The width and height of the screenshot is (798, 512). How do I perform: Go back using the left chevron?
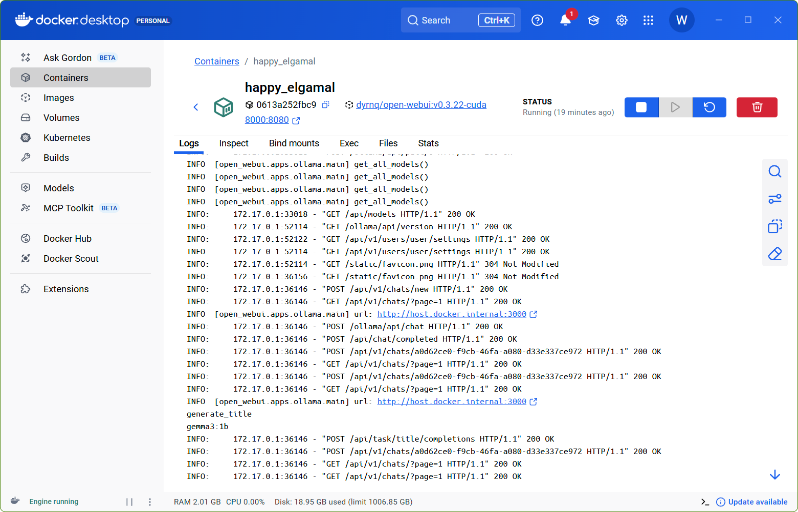196,107
